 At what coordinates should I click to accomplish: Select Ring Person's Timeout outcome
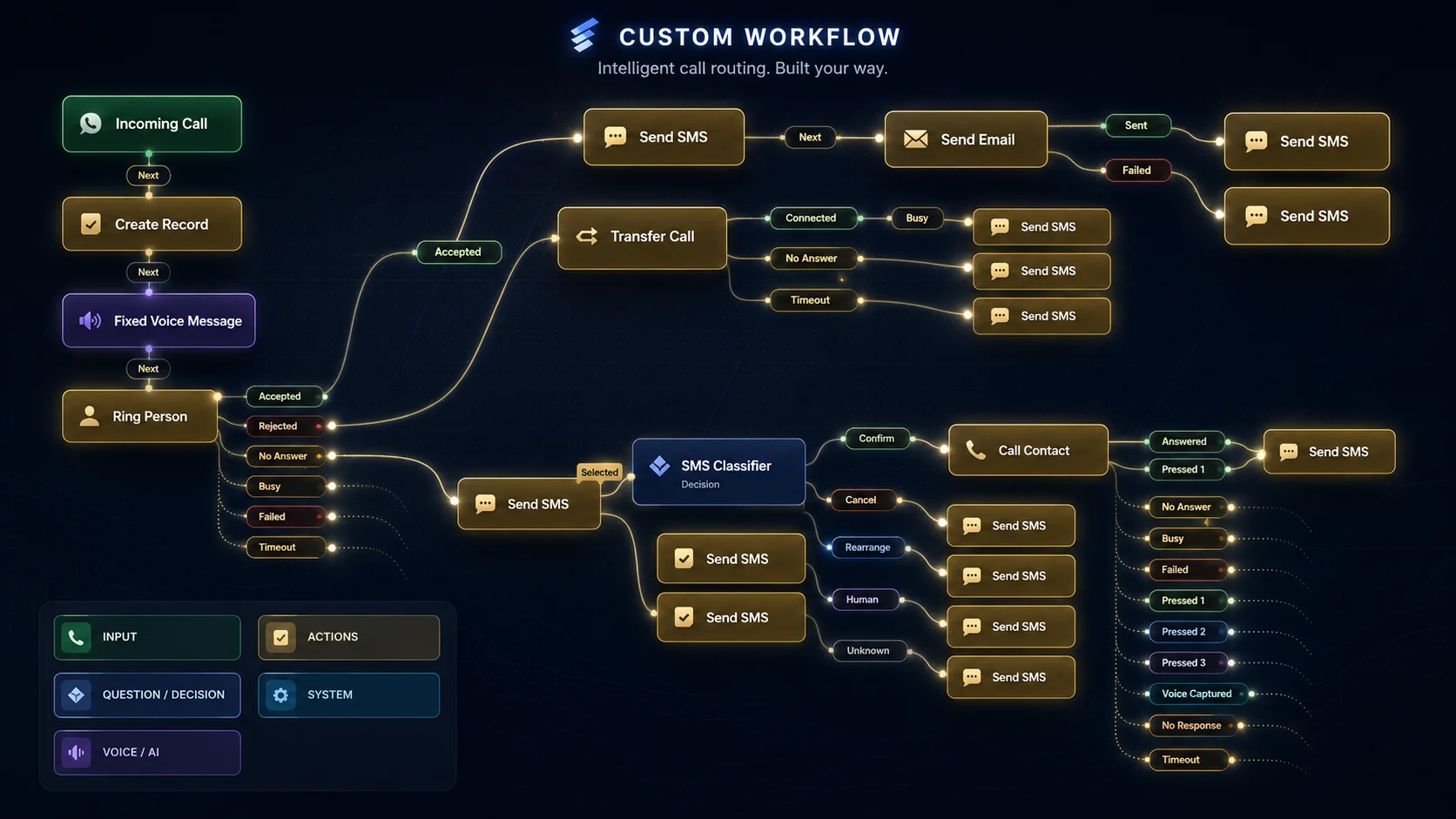pyautogui.click(x=286, y=547)
